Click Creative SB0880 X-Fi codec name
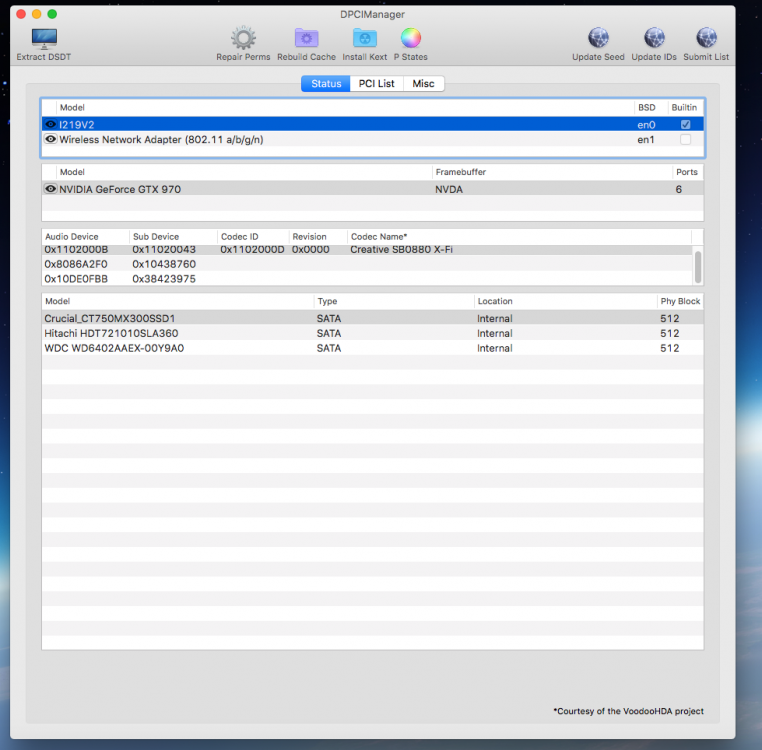 (x=401, y=249)
